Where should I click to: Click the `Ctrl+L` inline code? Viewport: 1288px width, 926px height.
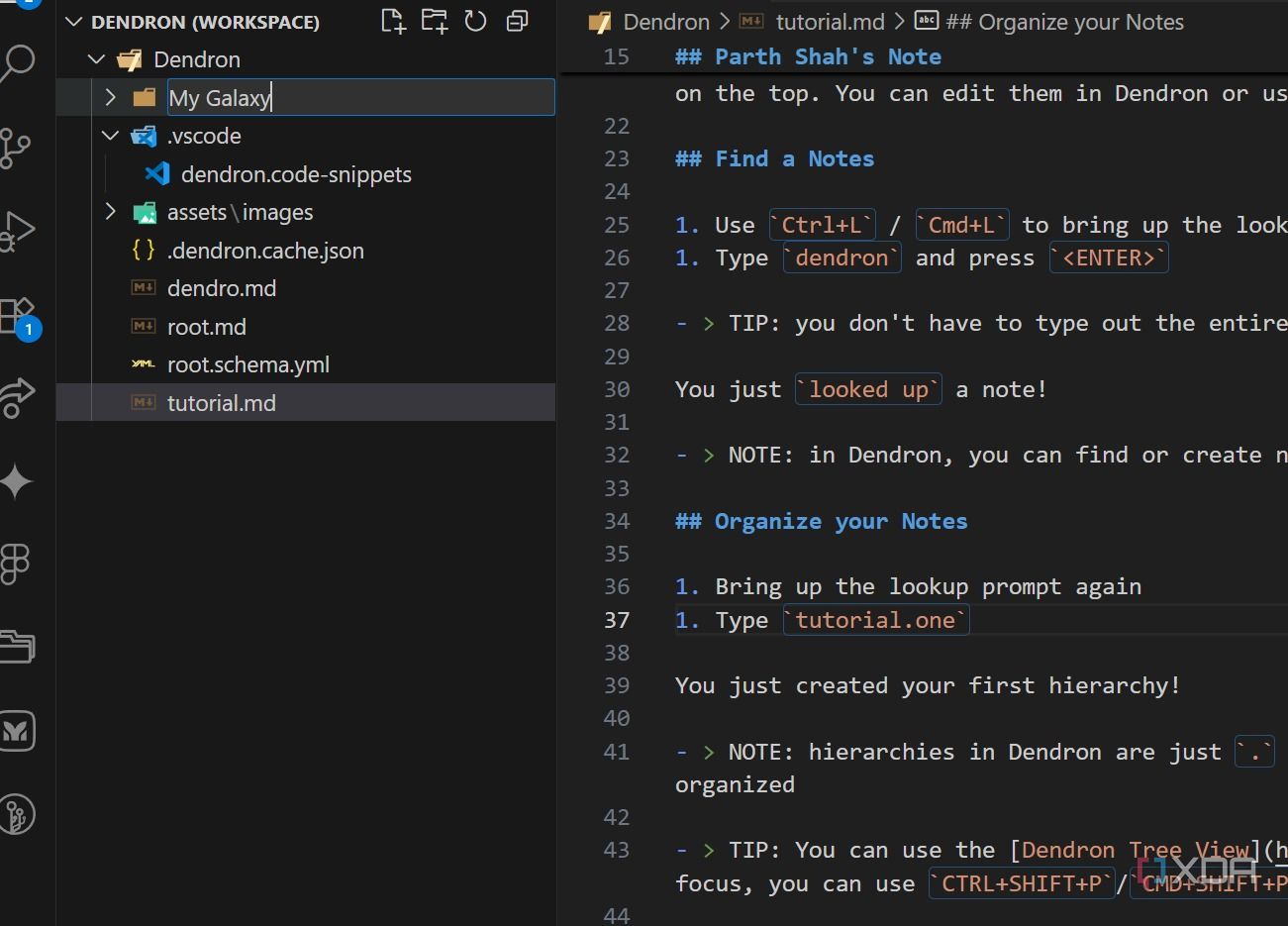click(823, 225)
